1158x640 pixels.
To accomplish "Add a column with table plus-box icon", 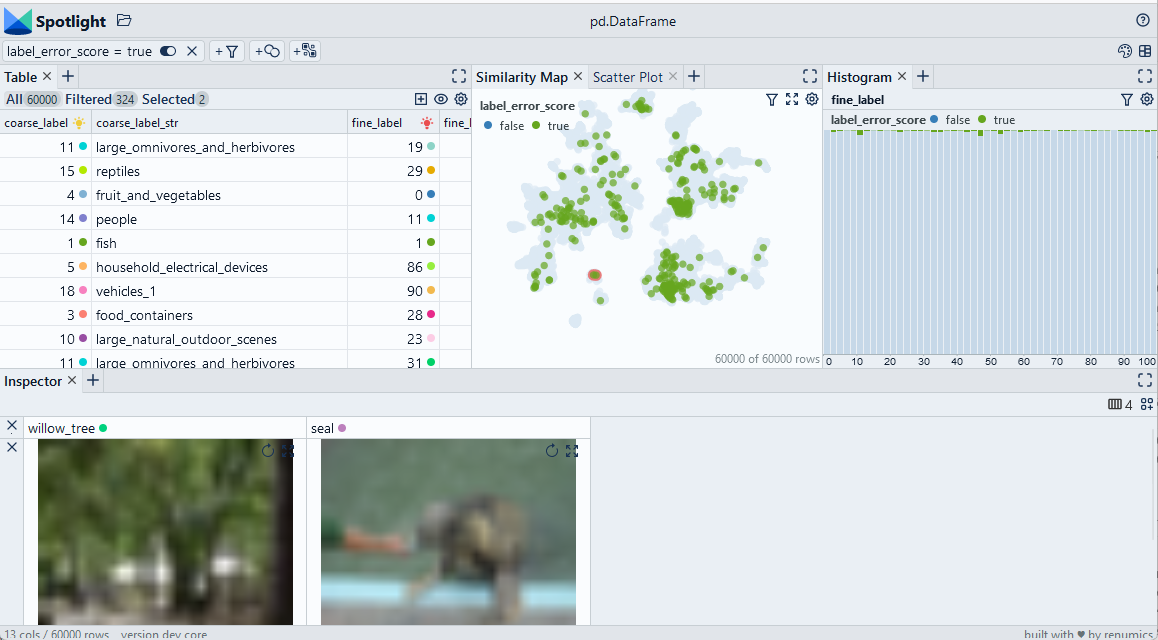I will (421, 99).
